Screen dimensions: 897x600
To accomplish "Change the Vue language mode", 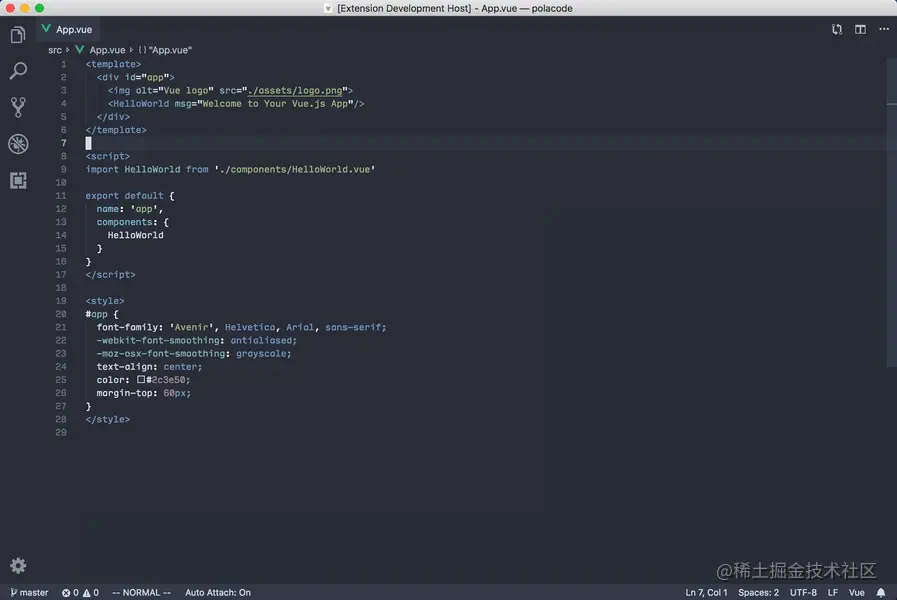I will point(856,593).
